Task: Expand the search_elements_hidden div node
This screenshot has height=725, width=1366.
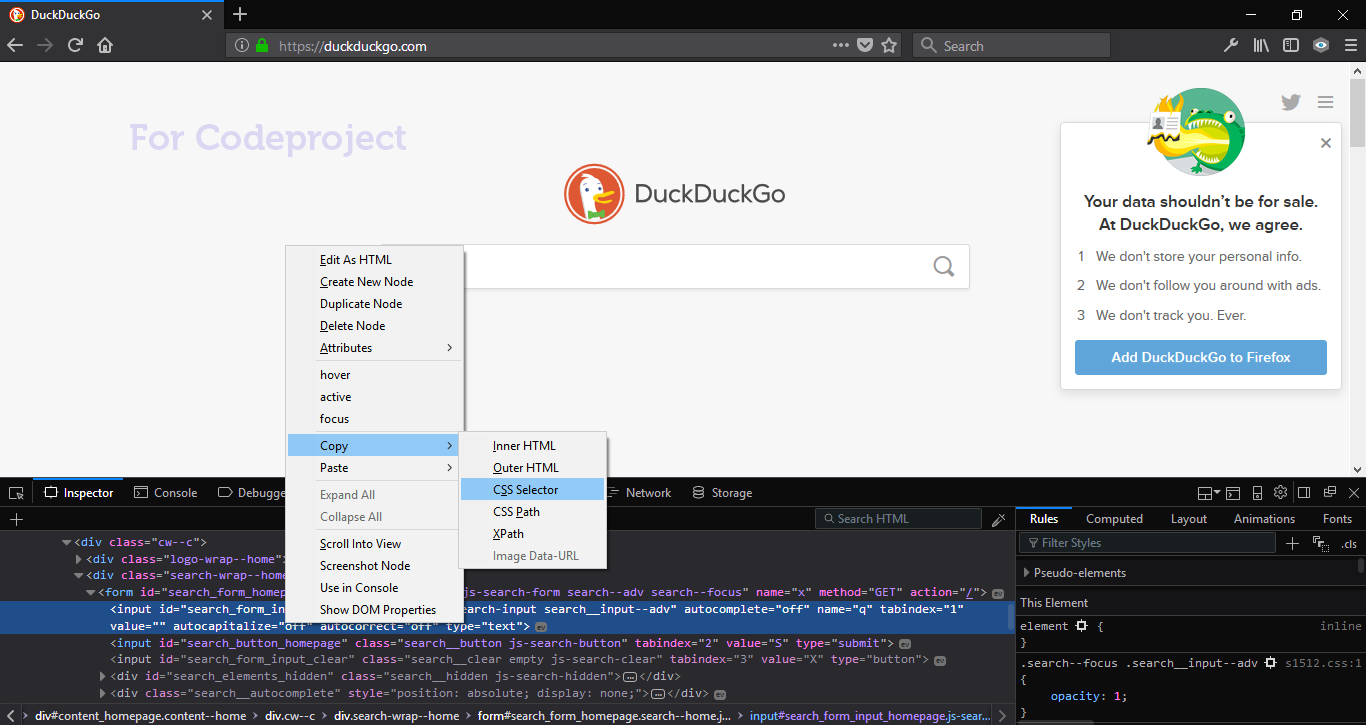Action: point(103,677)
